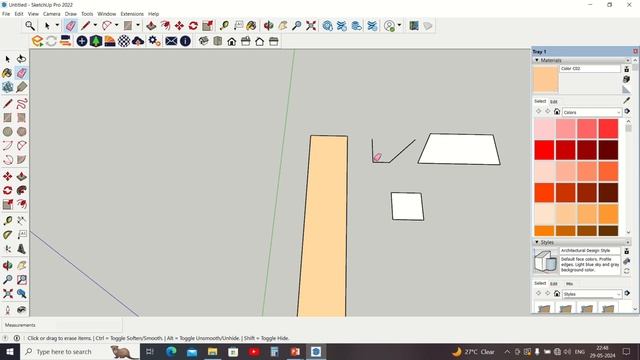Screen dimensions: 640x360
Task: Select the Axes tool in left toolbar
Action: tap(7, 249)
